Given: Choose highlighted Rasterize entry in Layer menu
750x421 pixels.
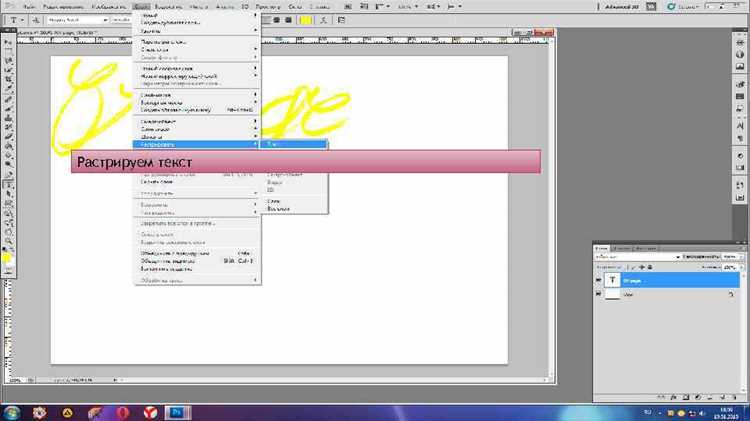Looking at the screenshot, I should pos(197,144).
